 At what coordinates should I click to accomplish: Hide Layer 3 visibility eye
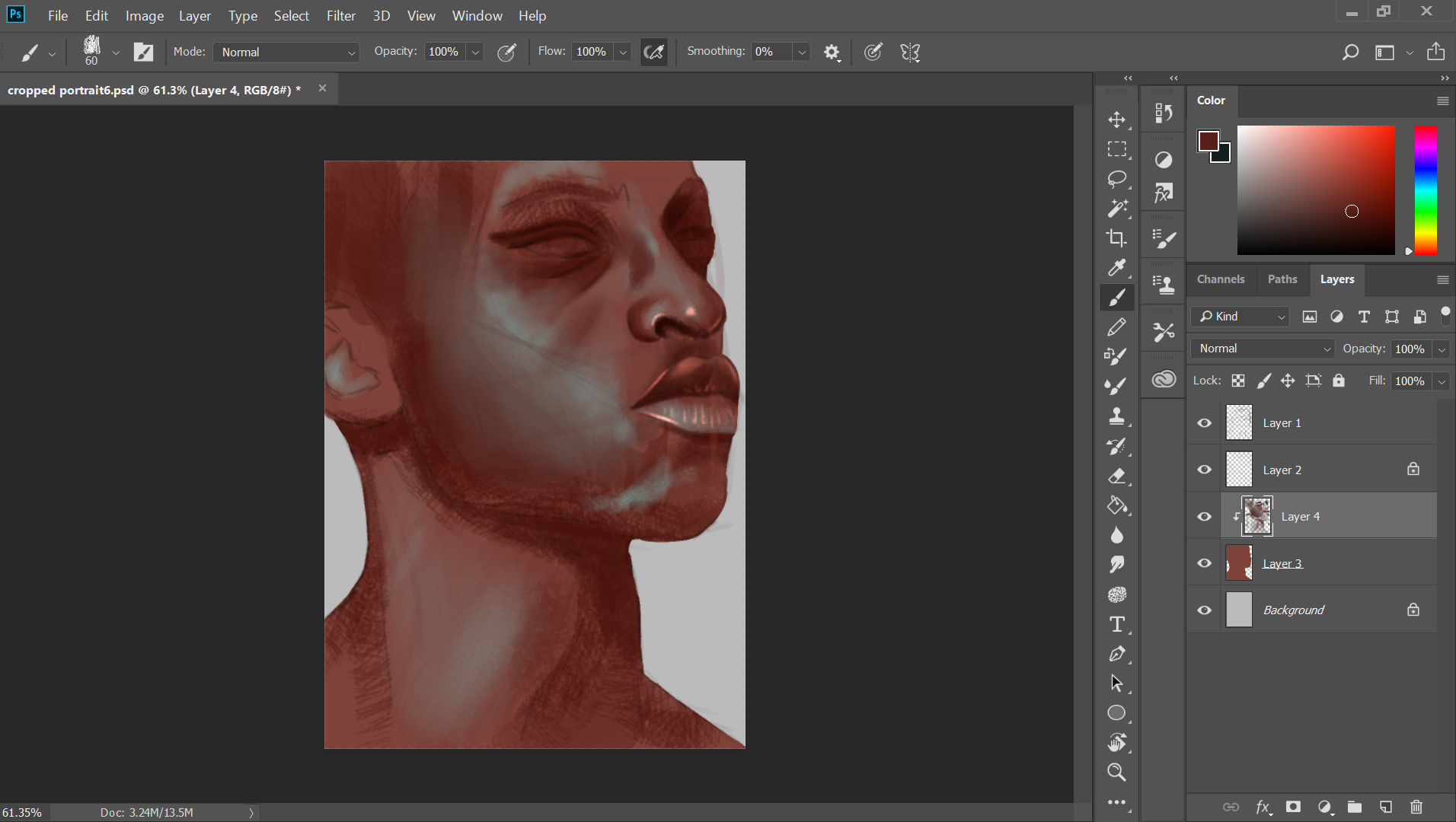[1204, 563]
